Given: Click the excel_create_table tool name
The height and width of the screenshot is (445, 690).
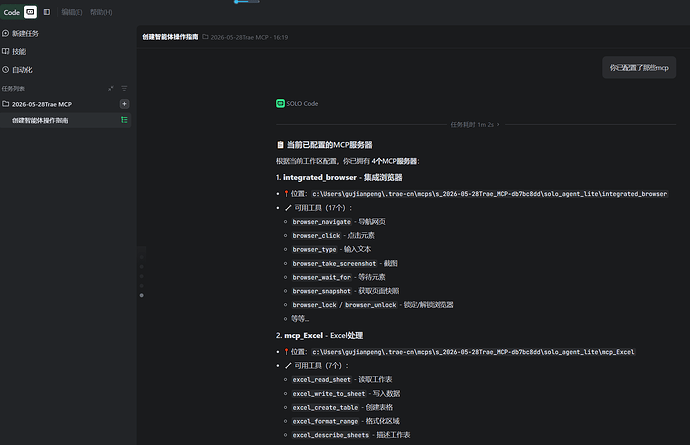Looking at the screenshot, I should point(325,408).
